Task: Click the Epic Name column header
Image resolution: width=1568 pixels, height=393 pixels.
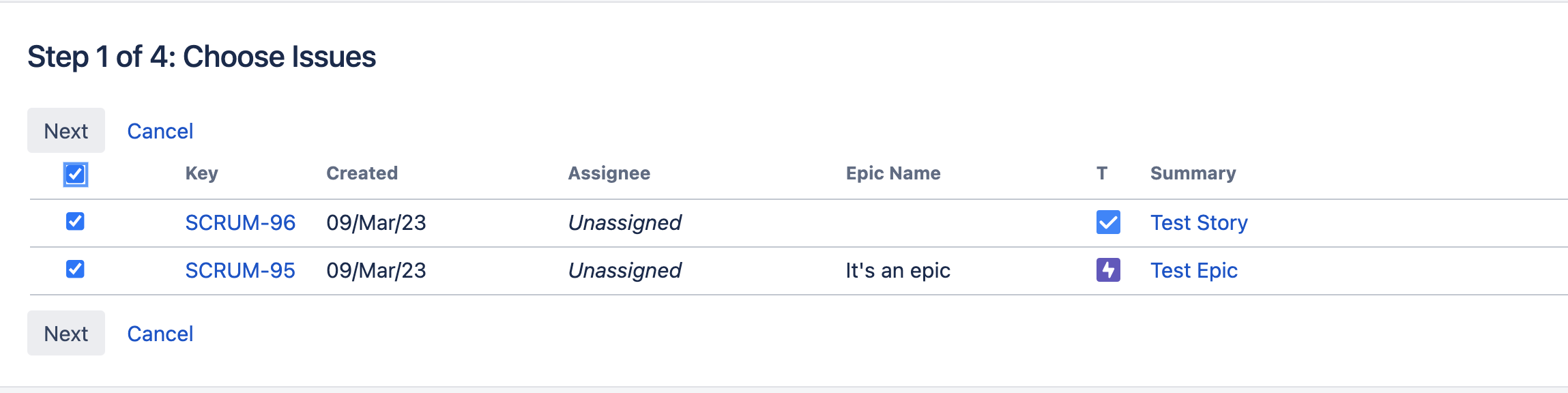Action: [x=892, y=173]
